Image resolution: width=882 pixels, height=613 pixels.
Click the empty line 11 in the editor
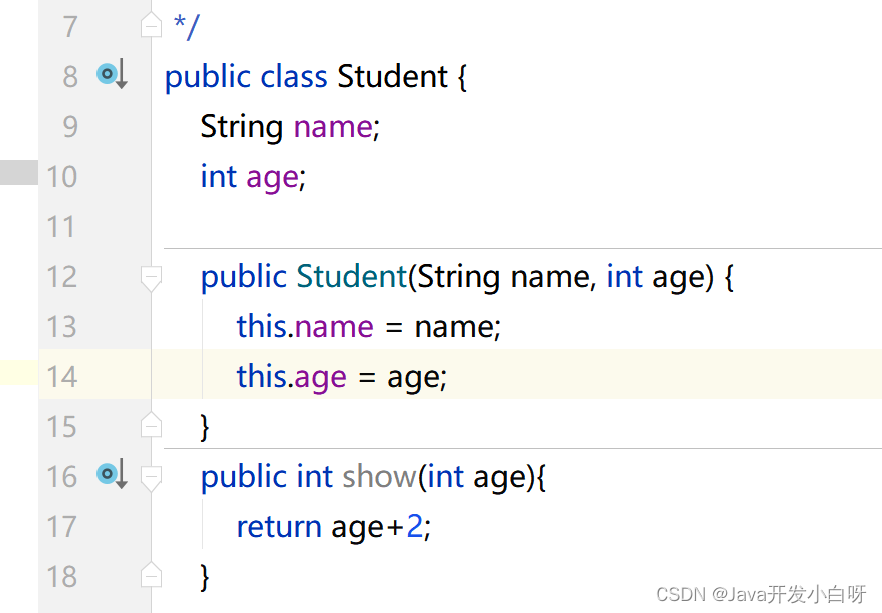point(516,227)
